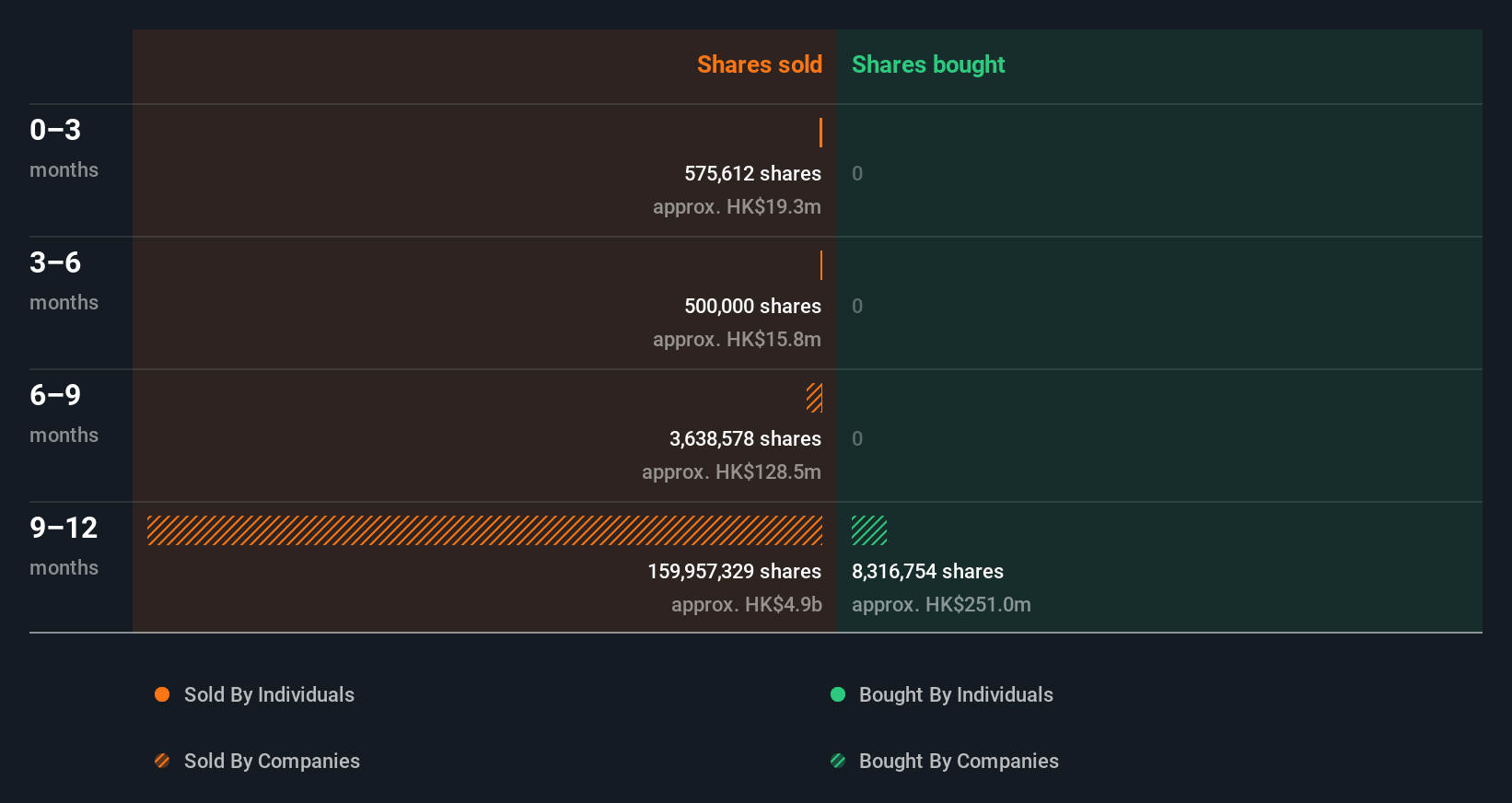Image resolution: width=1512 pixels, height=803 pixels.
Task: Click the 9–12 months green bought bar
Action: click(869, 530)
